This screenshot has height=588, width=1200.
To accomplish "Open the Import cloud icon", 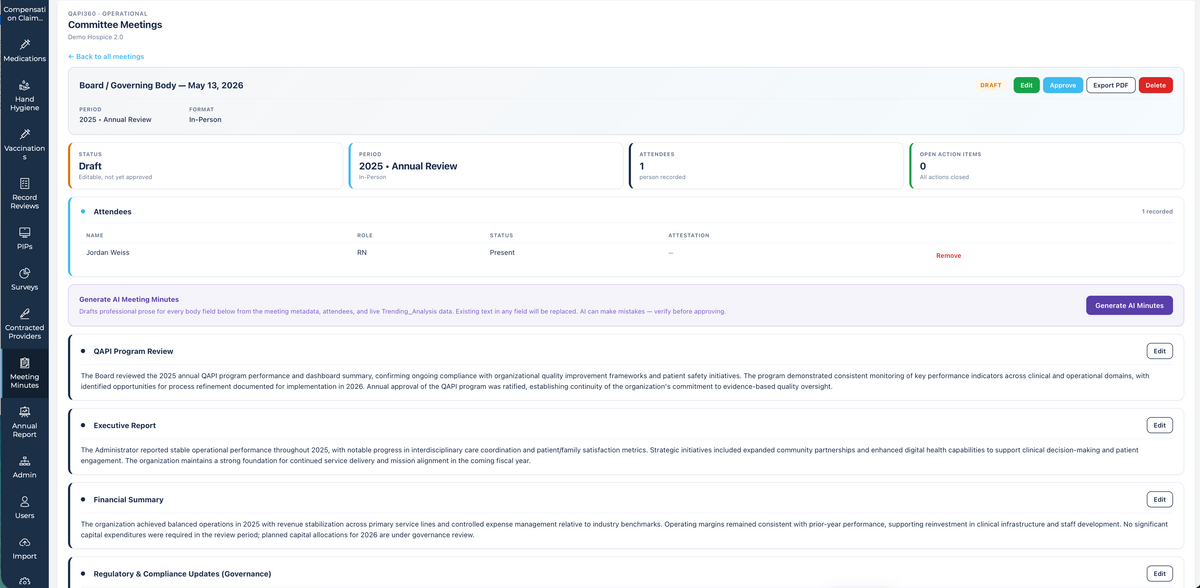I will [x=25, y=543].
